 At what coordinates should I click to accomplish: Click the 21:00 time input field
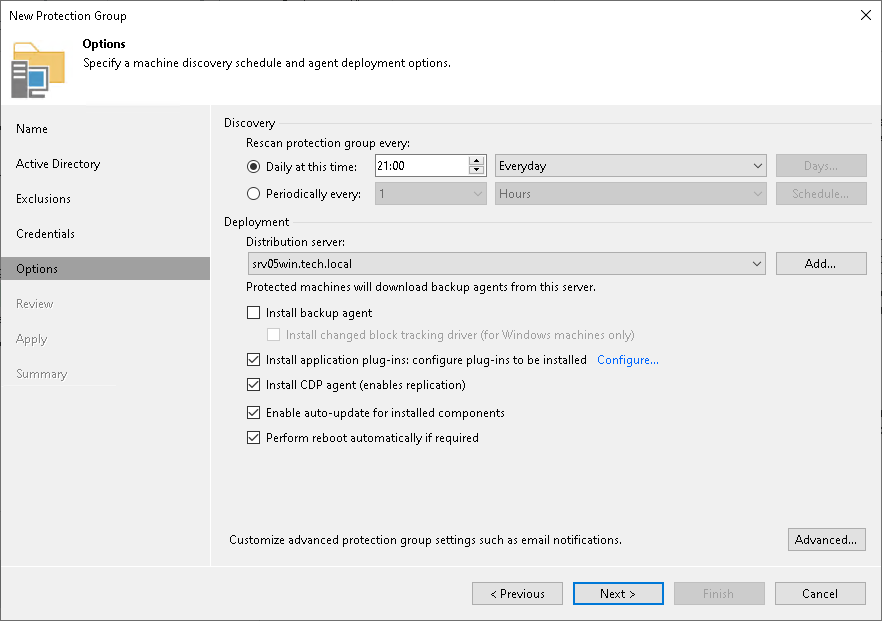pyautogui.click(x=421, y=166)
